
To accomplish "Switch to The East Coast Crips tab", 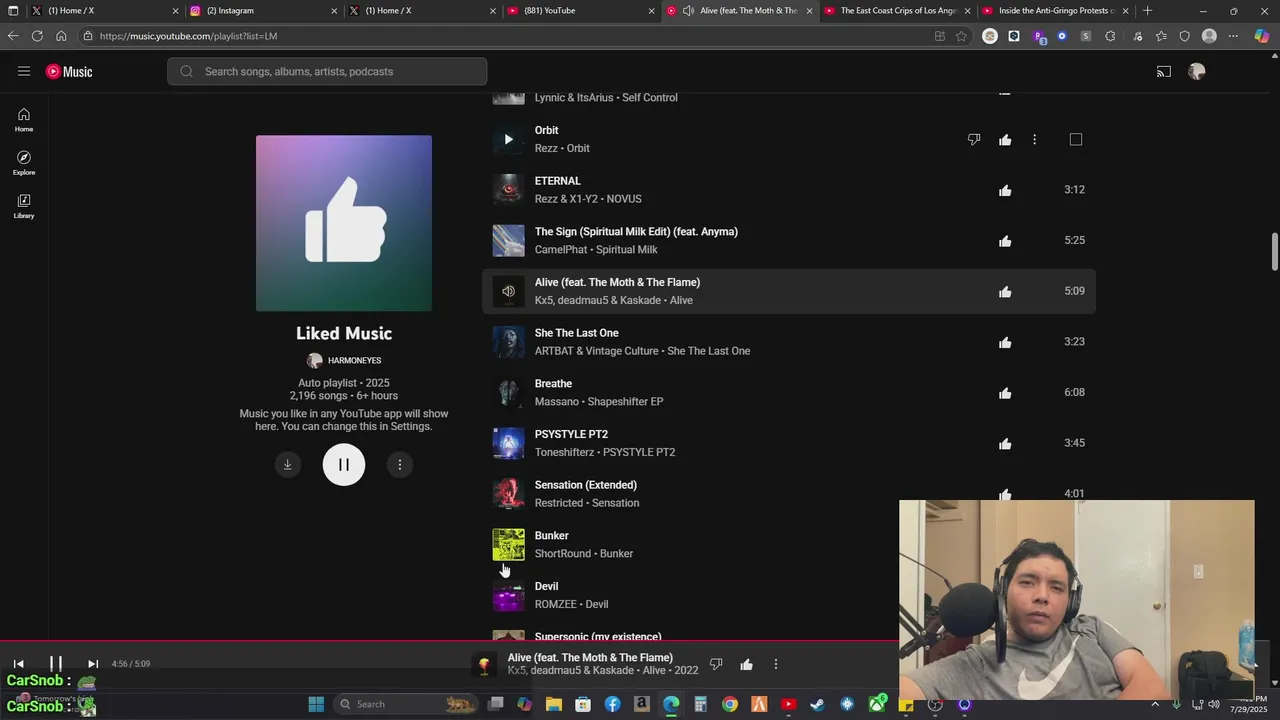I will point(895,10).
